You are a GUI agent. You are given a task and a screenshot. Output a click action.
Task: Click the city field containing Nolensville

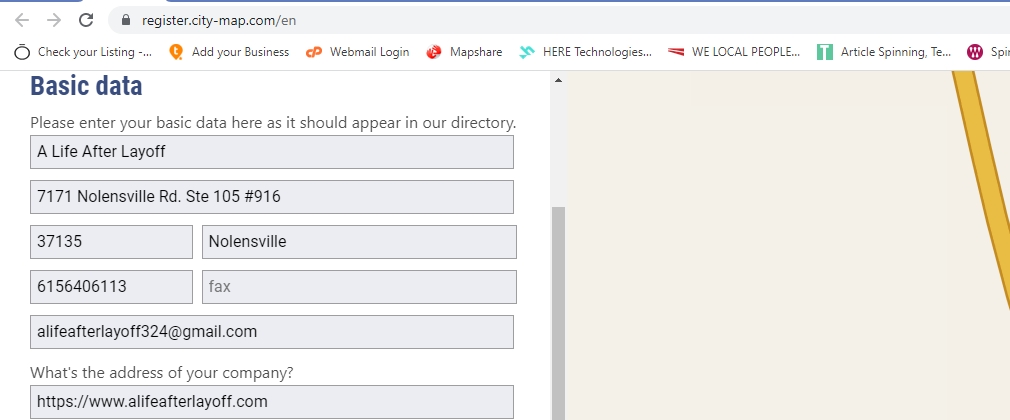click(359, 242)
